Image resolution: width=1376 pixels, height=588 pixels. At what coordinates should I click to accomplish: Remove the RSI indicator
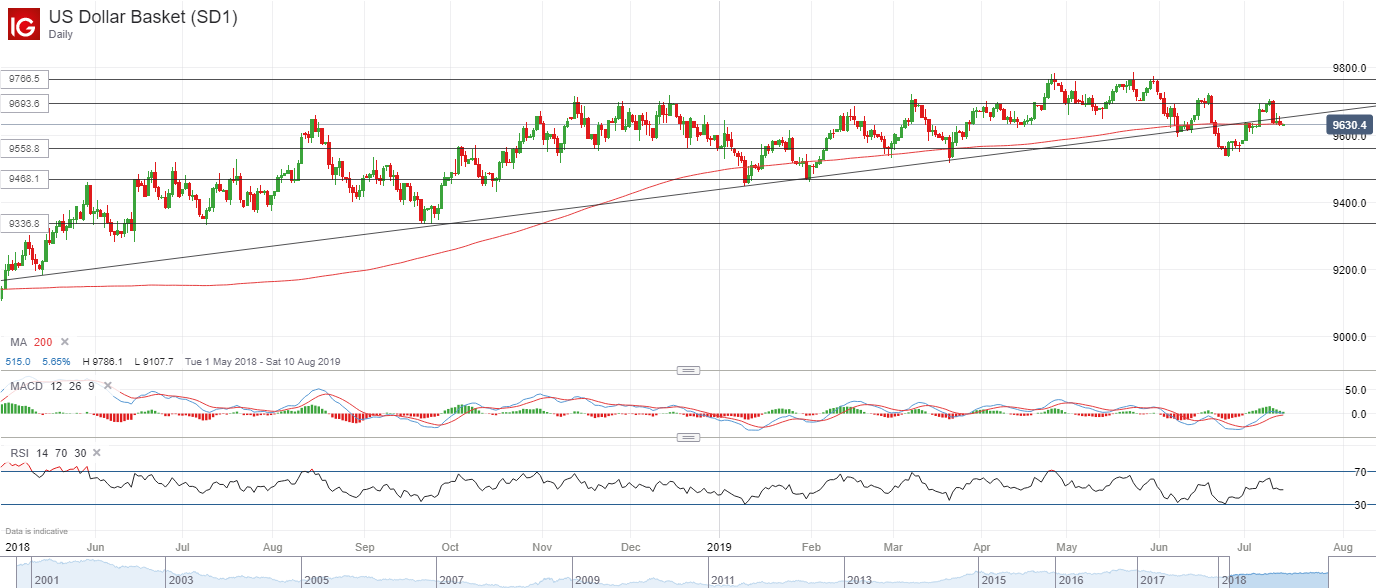(x=96, y=453)
